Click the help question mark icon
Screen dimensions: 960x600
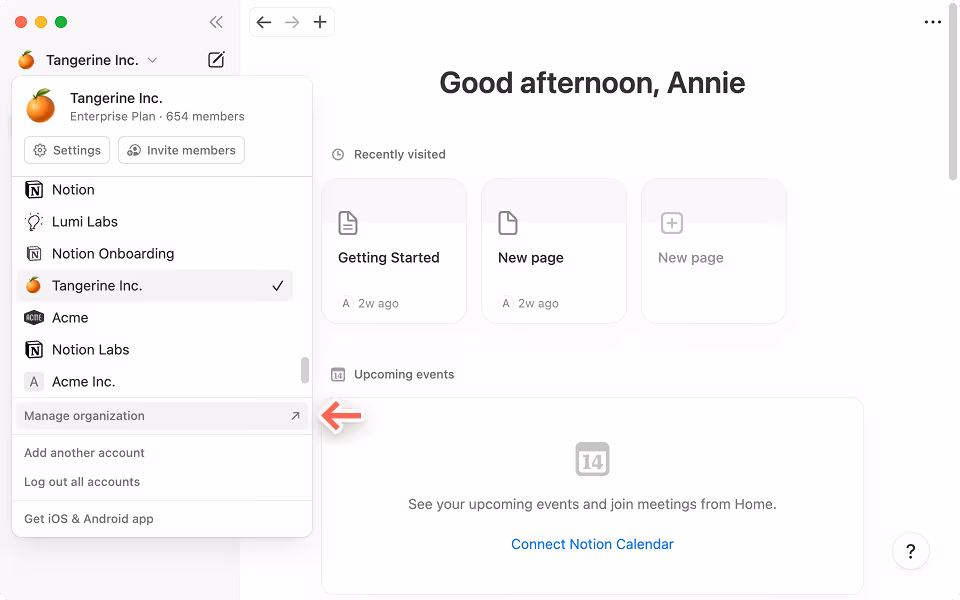pyautogui.click(x=911, y=551)
